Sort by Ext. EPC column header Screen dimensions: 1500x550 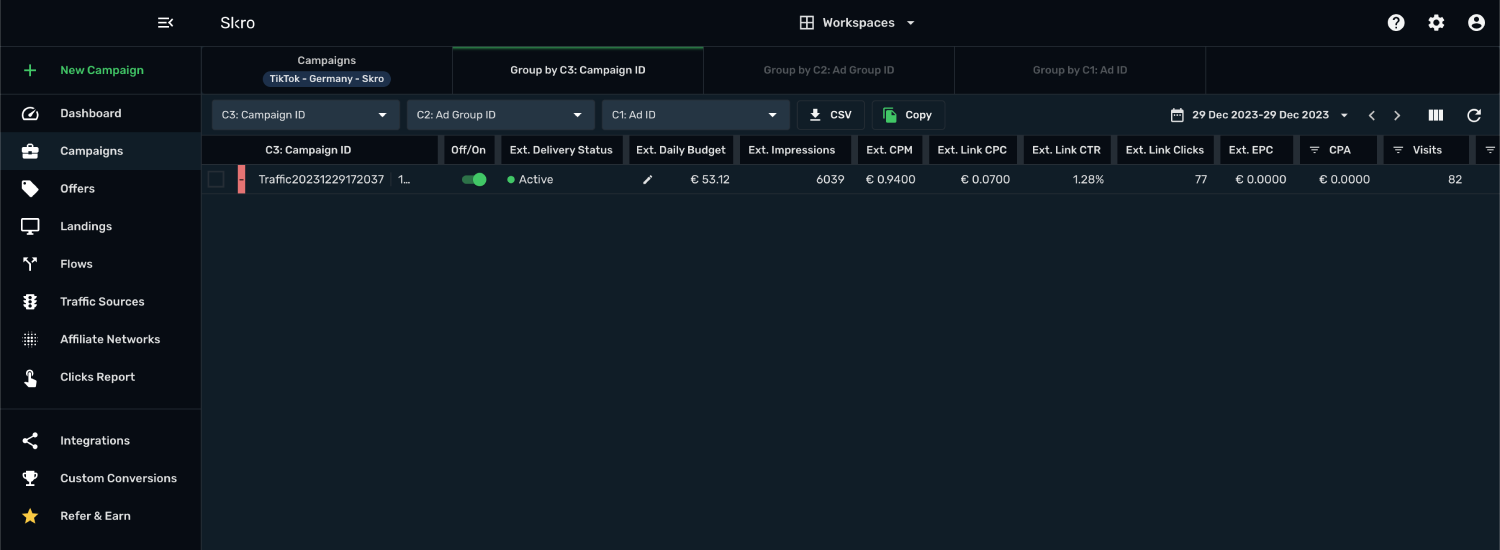click(x=1252, y=150)
